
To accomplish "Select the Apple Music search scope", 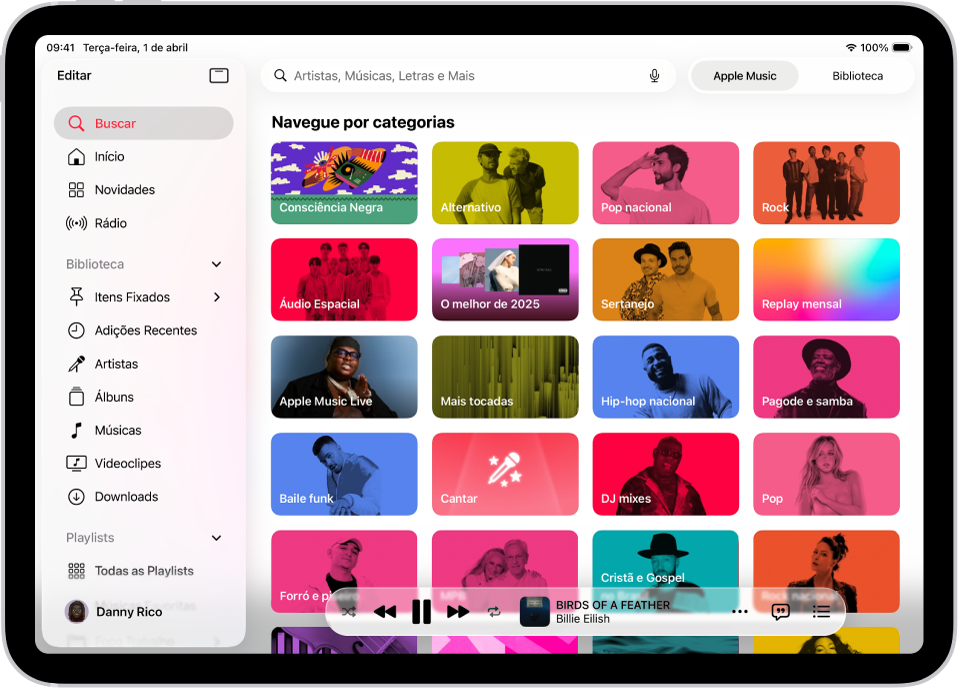I will click(744, 76).
